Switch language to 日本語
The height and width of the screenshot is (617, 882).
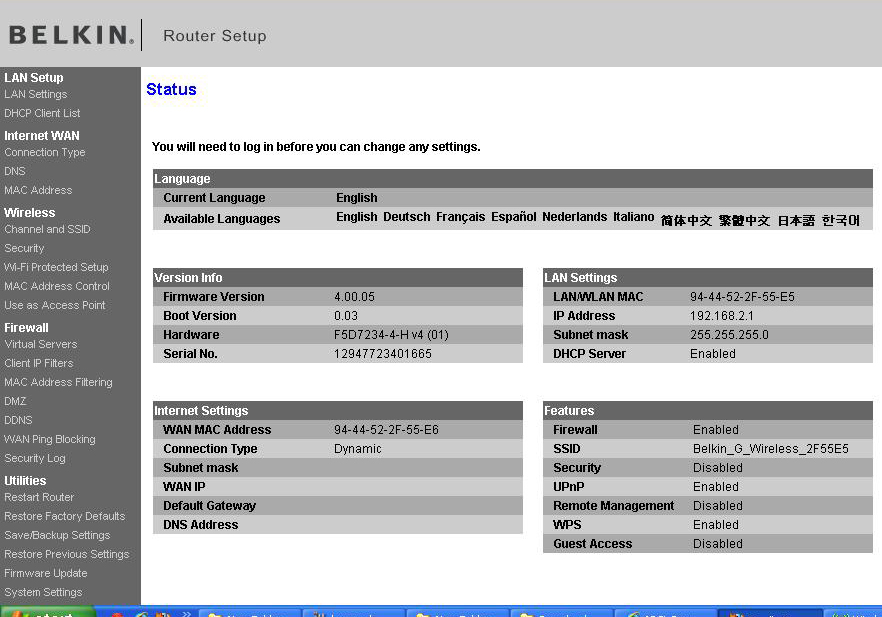(x=796, y=220)
